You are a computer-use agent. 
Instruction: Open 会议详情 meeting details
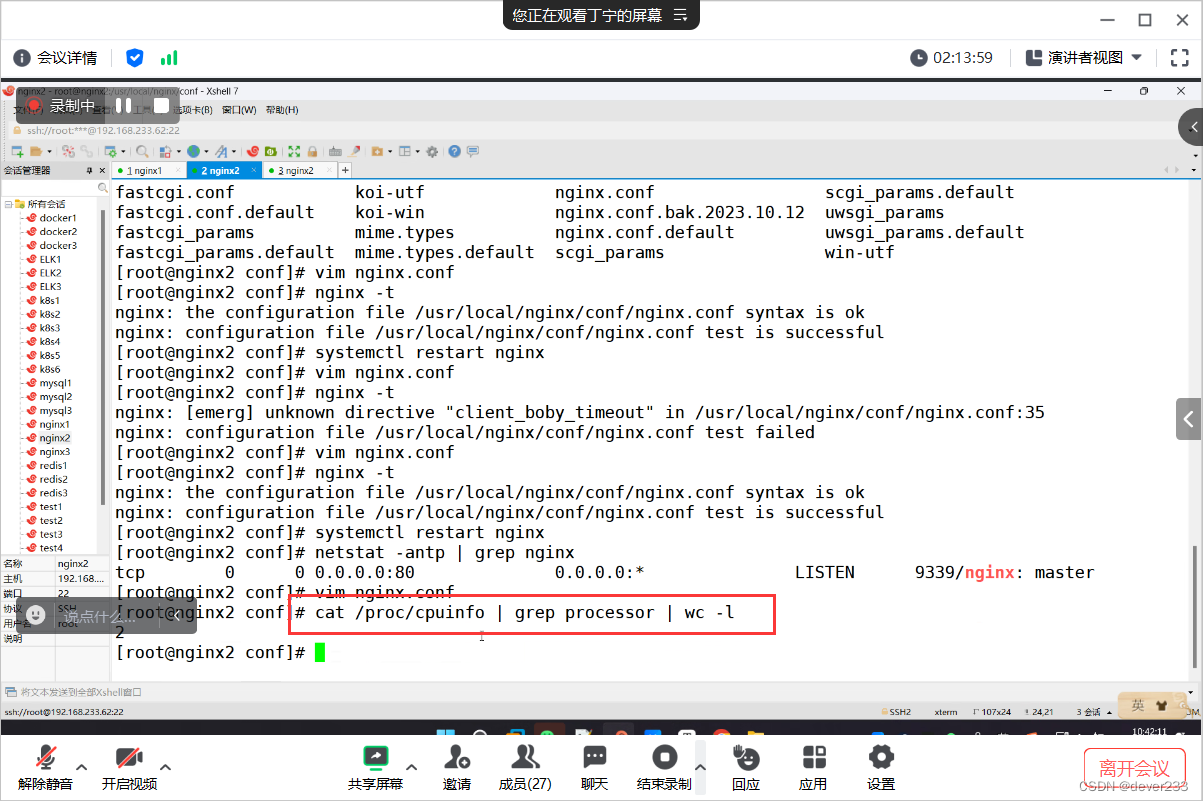point(56,58)
